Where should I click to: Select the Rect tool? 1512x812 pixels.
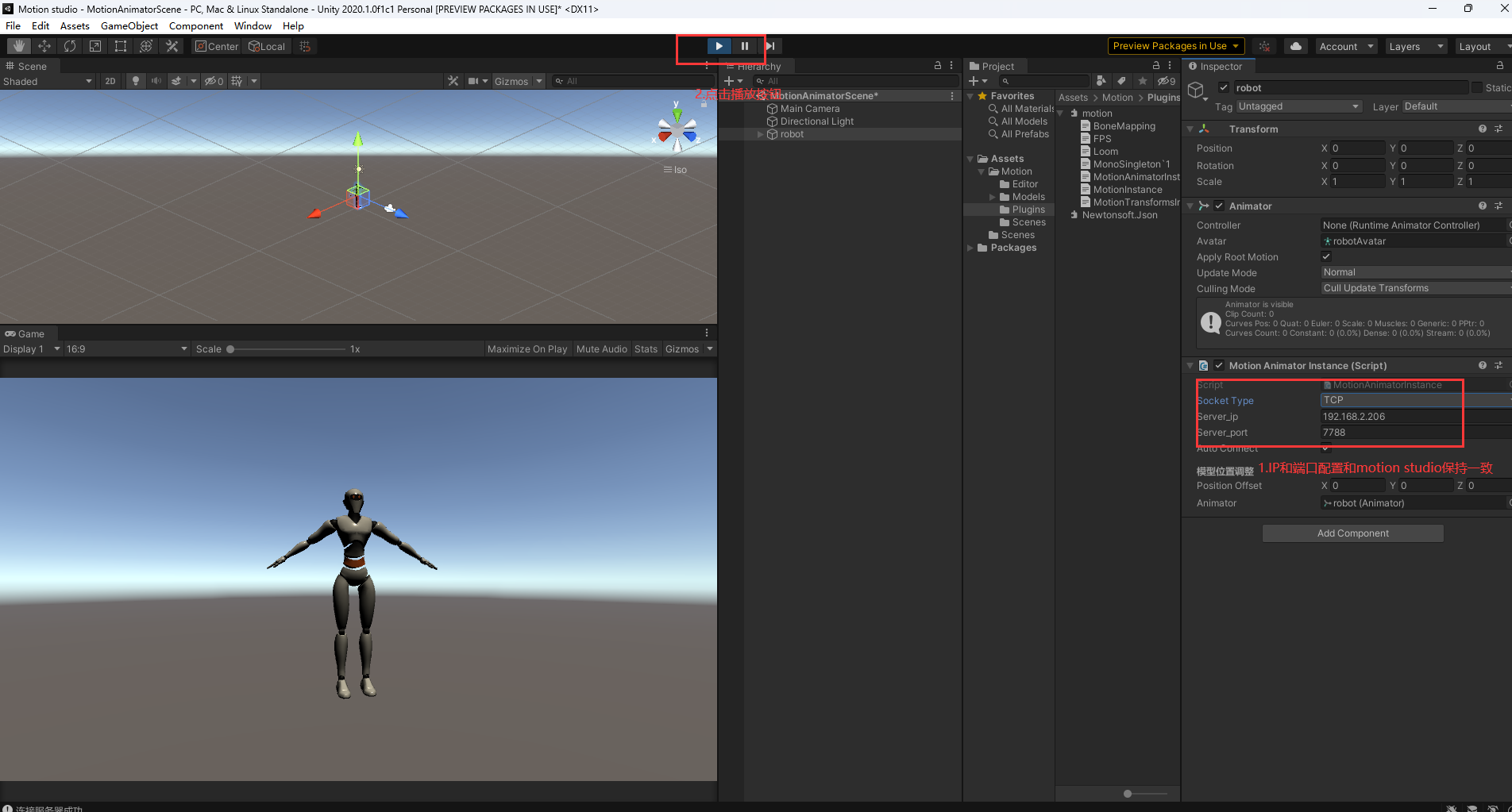pos(121,46)
